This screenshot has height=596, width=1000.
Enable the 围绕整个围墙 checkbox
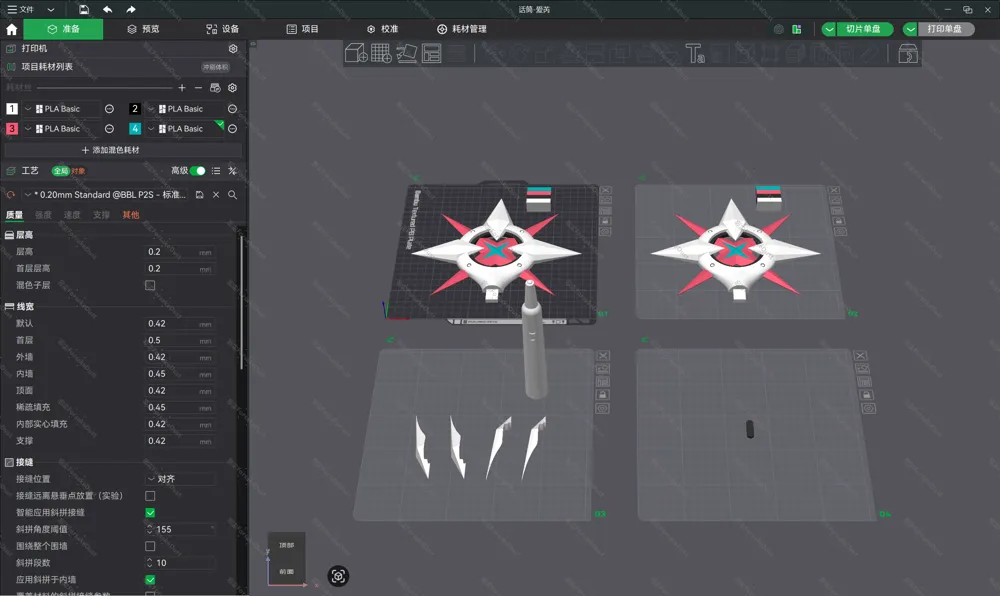pos(150,546)
